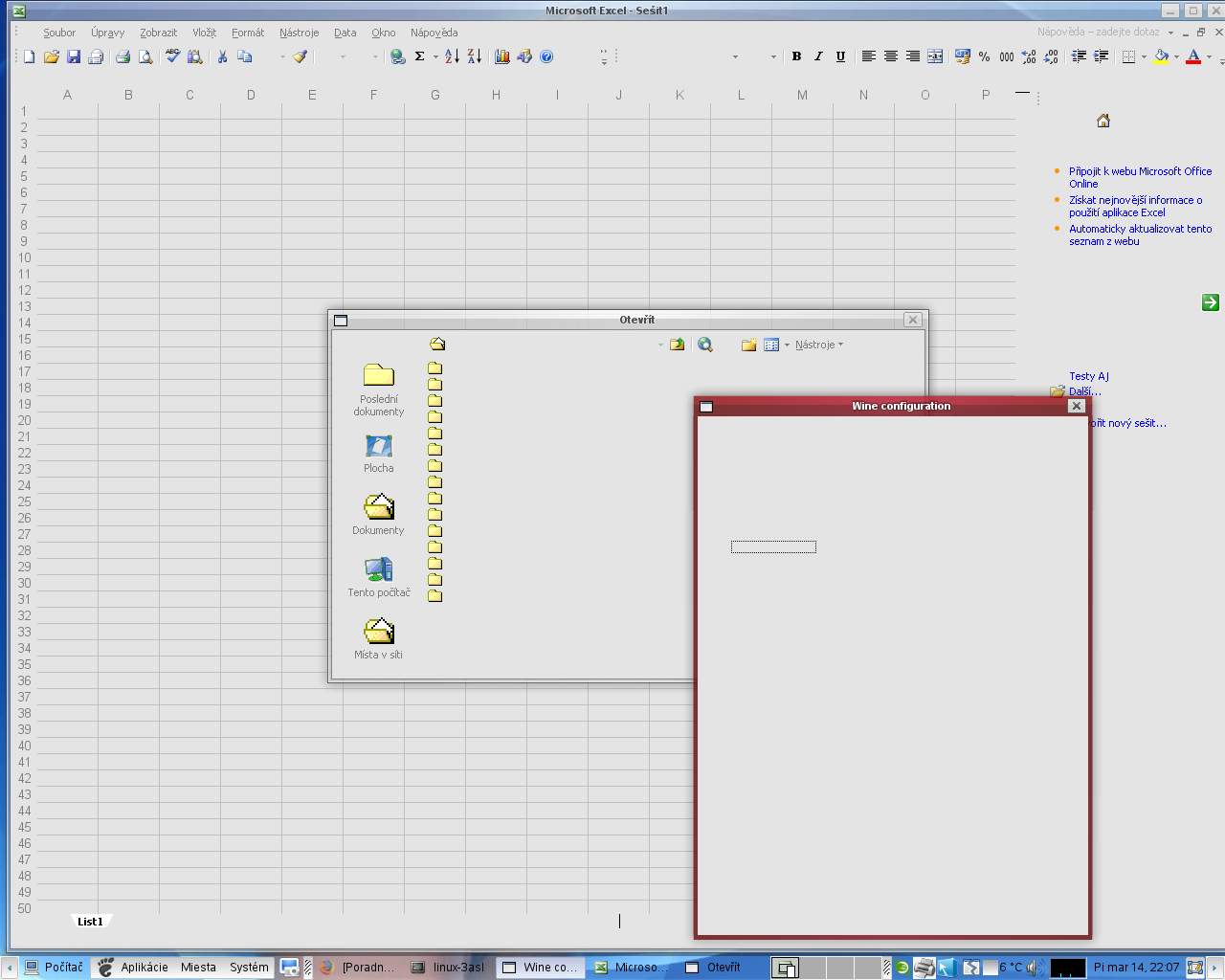
Task: Toggle Underline formatting
Action: (840, 56)
